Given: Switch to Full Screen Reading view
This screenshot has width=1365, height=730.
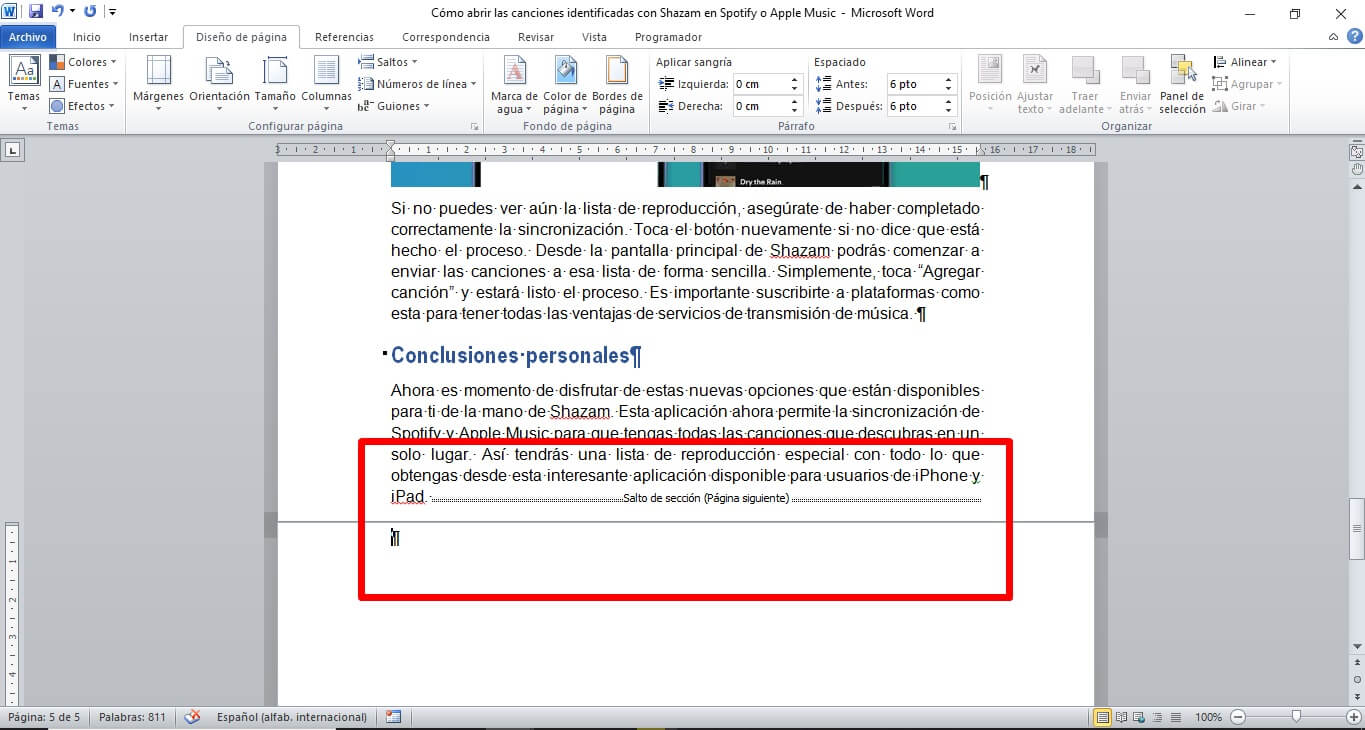Looking at the screenshot, I should pyautogui.click(x=1121, y=717).
